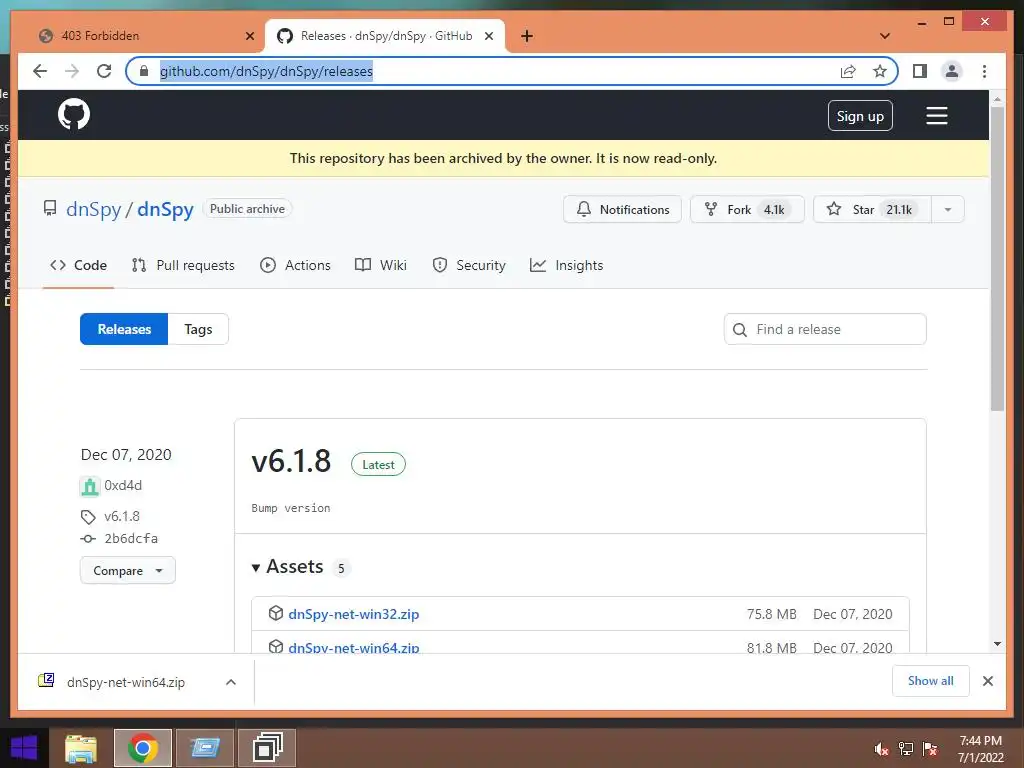Screen dimensions: 1024x768
Task: Open the Pull requests tab
Action: (183, 265)
